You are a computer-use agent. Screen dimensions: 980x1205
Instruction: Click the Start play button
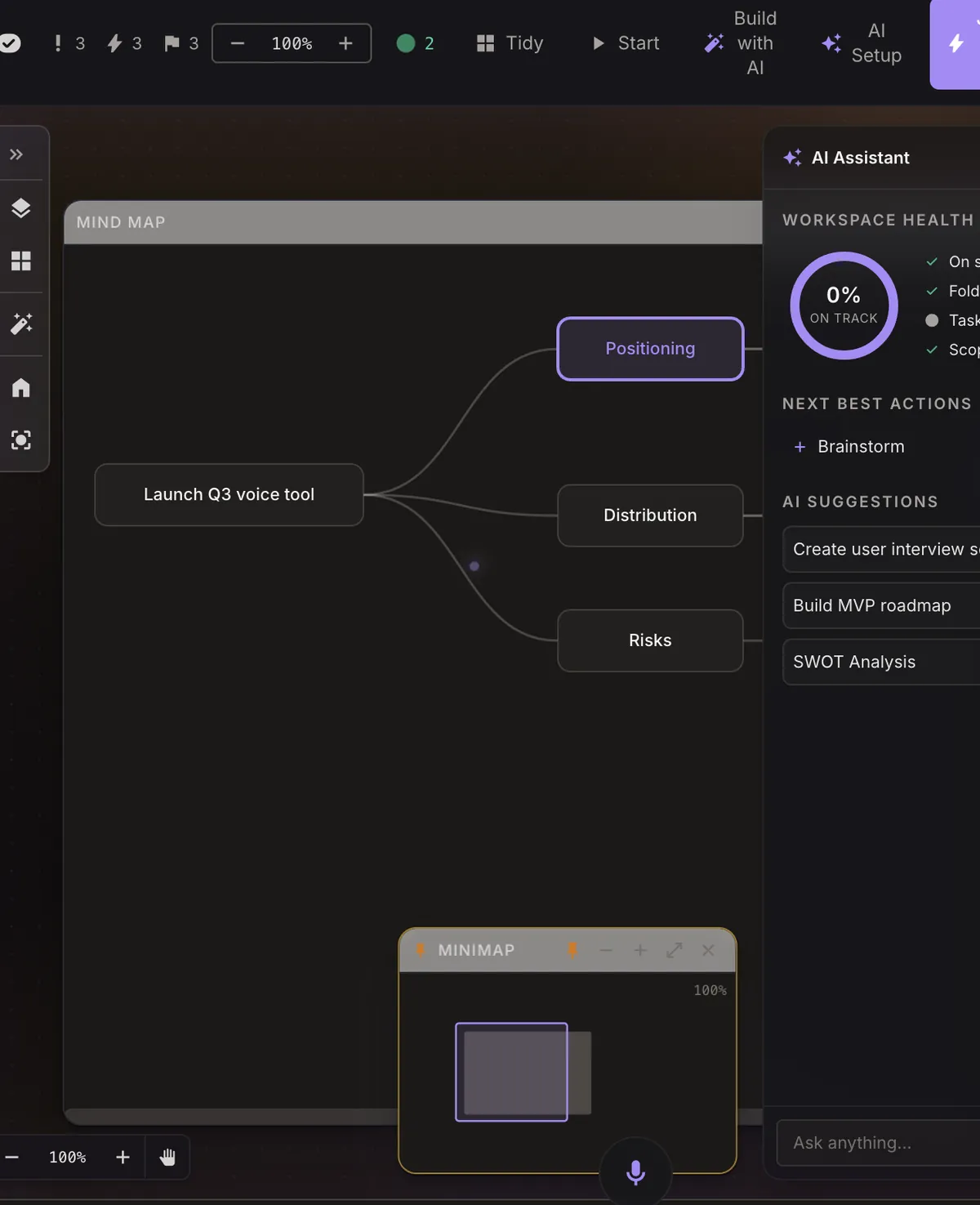[626, 43]
